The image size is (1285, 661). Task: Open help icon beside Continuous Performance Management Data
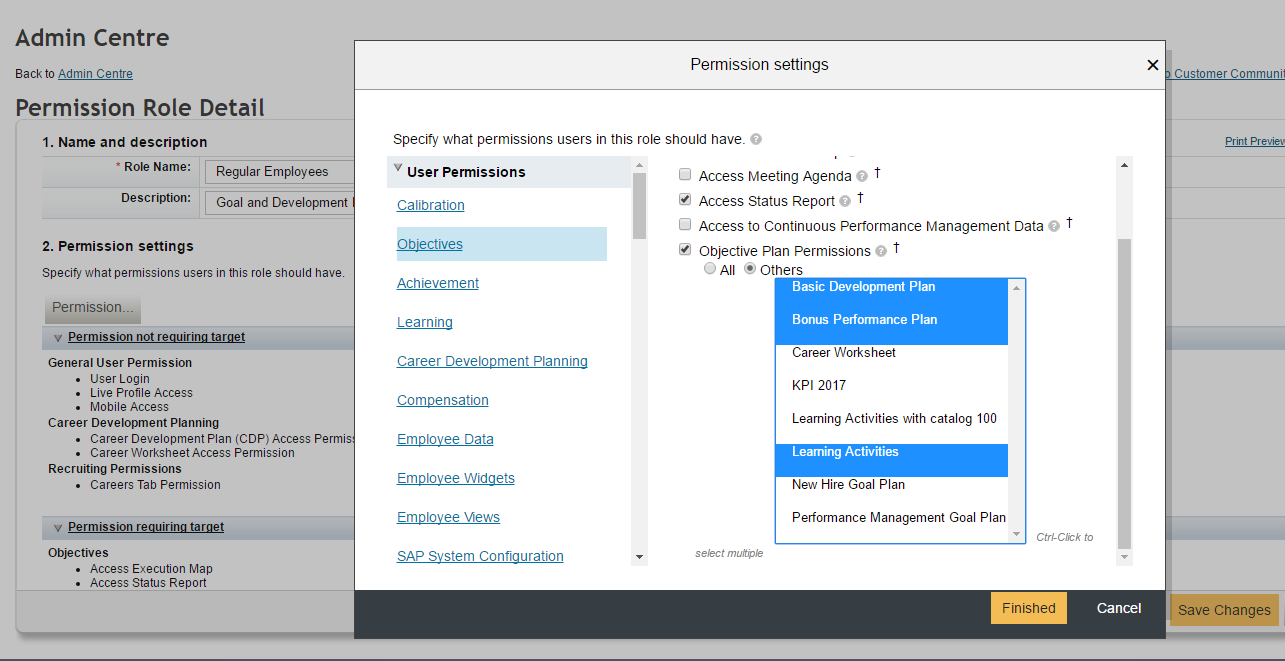click(x=1054, y=227)
